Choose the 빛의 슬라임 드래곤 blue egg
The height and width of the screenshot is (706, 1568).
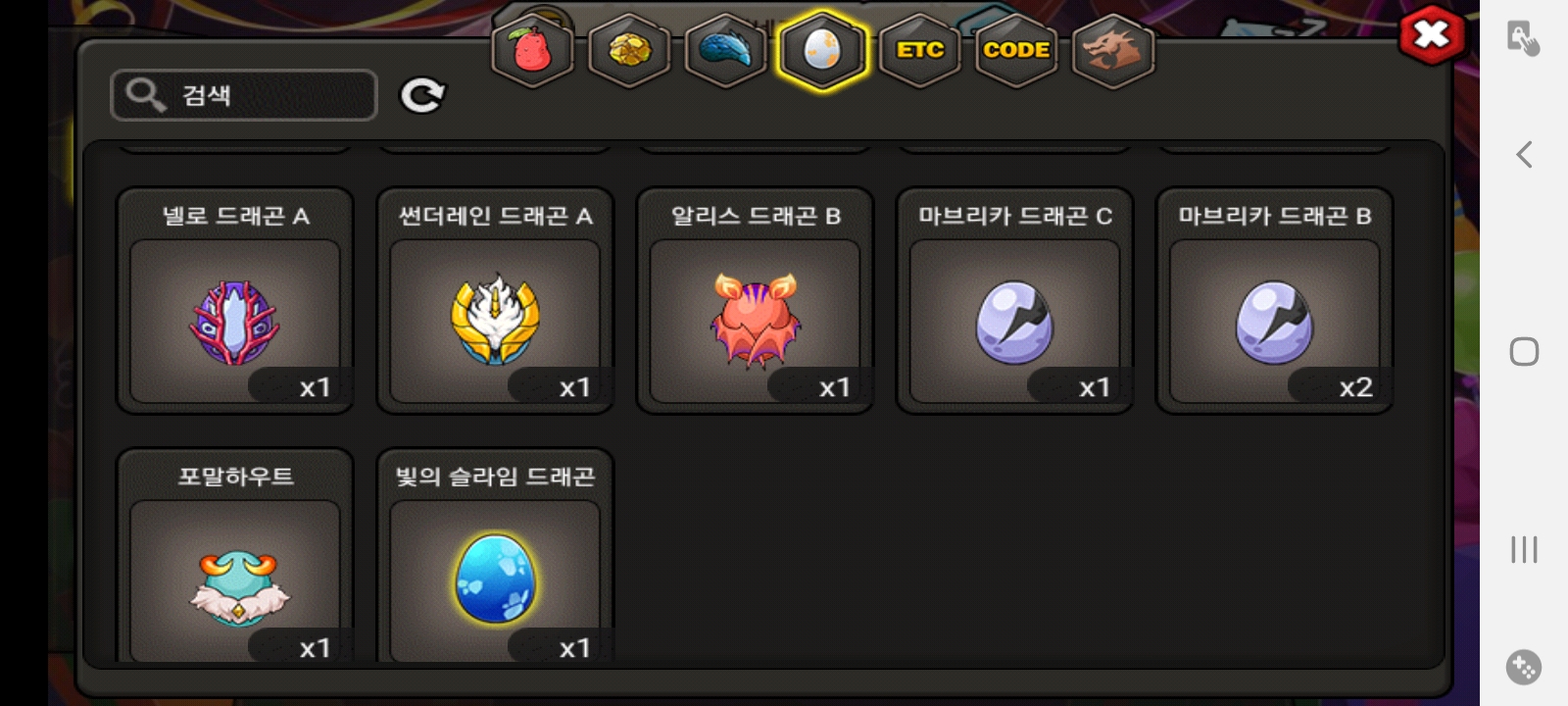495,556
